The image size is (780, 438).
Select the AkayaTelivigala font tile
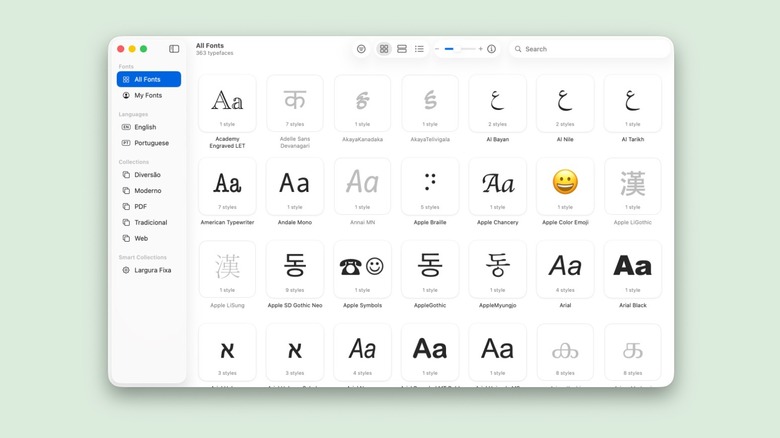(430, 104)
